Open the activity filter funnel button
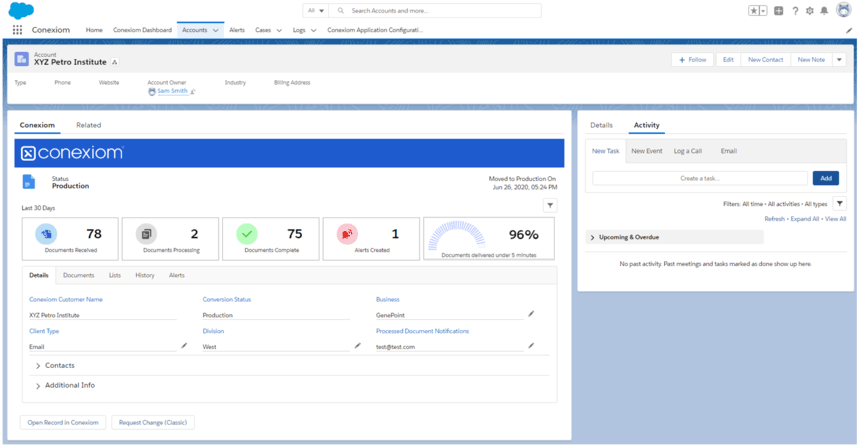Screen dimensions: 860x447 (840, 203)
